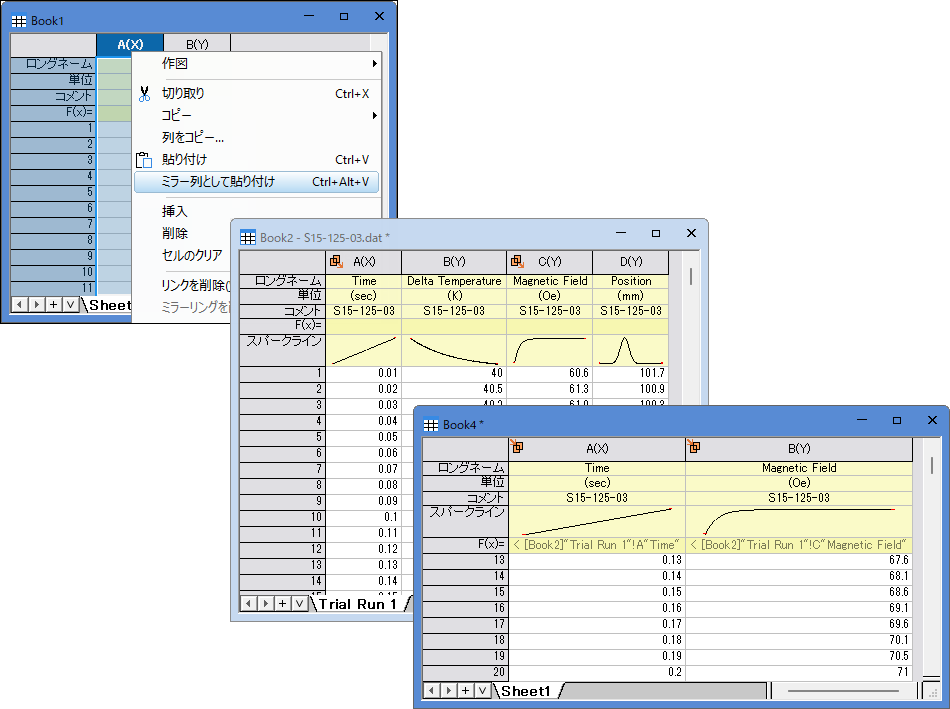Select the B(Y) column header in Book4

799,448
